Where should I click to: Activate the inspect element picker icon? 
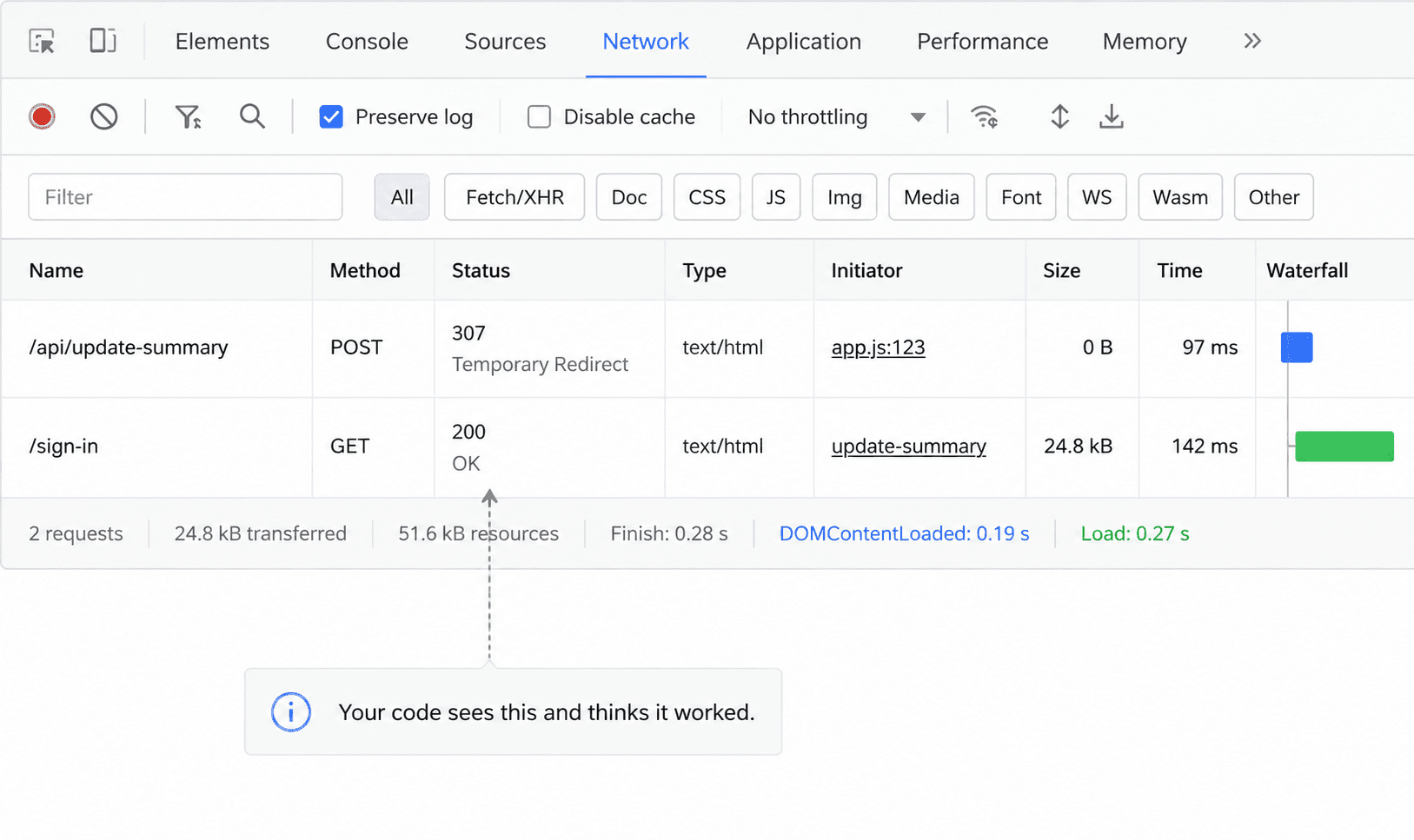click(42, 41)
